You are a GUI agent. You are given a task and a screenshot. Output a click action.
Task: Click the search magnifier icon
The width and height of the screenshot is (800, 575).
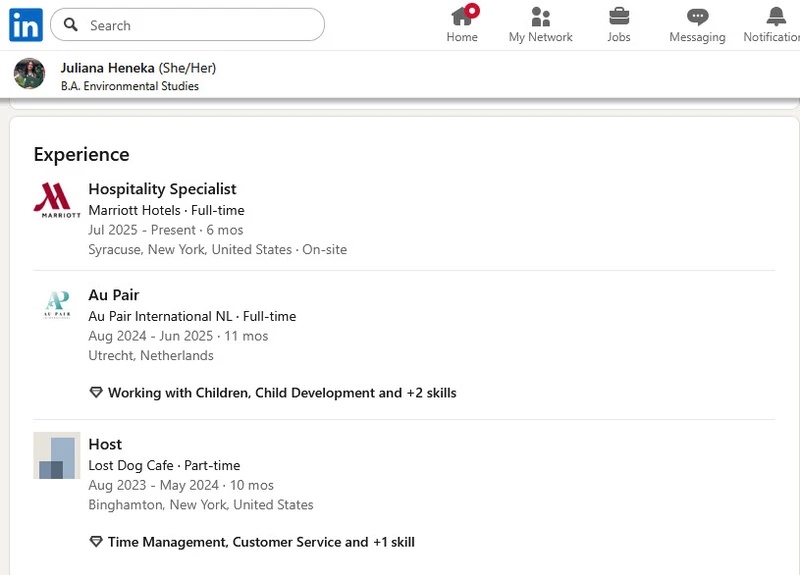[x=71, y=24]
